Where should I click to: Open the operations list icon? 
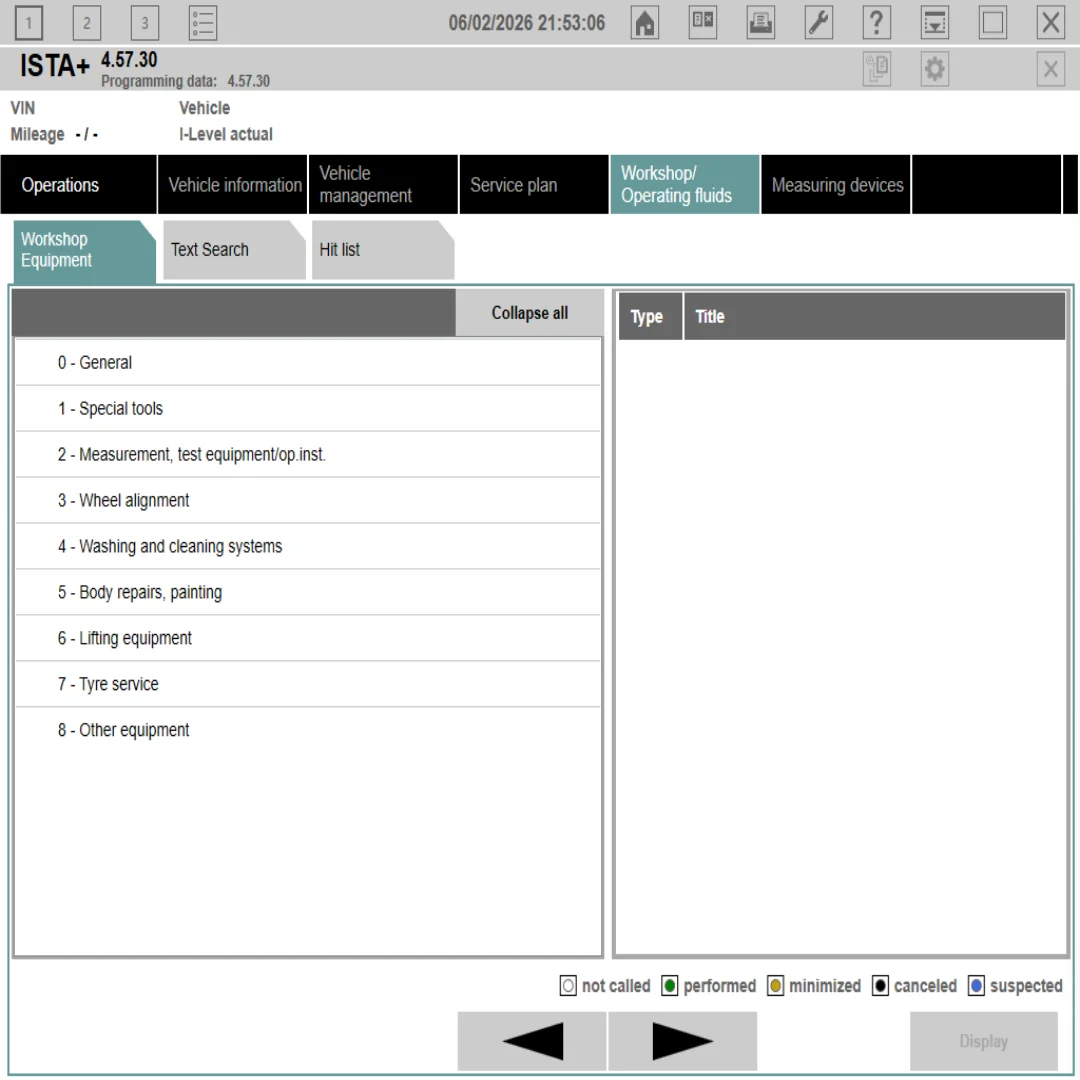[x=203, y=23]
